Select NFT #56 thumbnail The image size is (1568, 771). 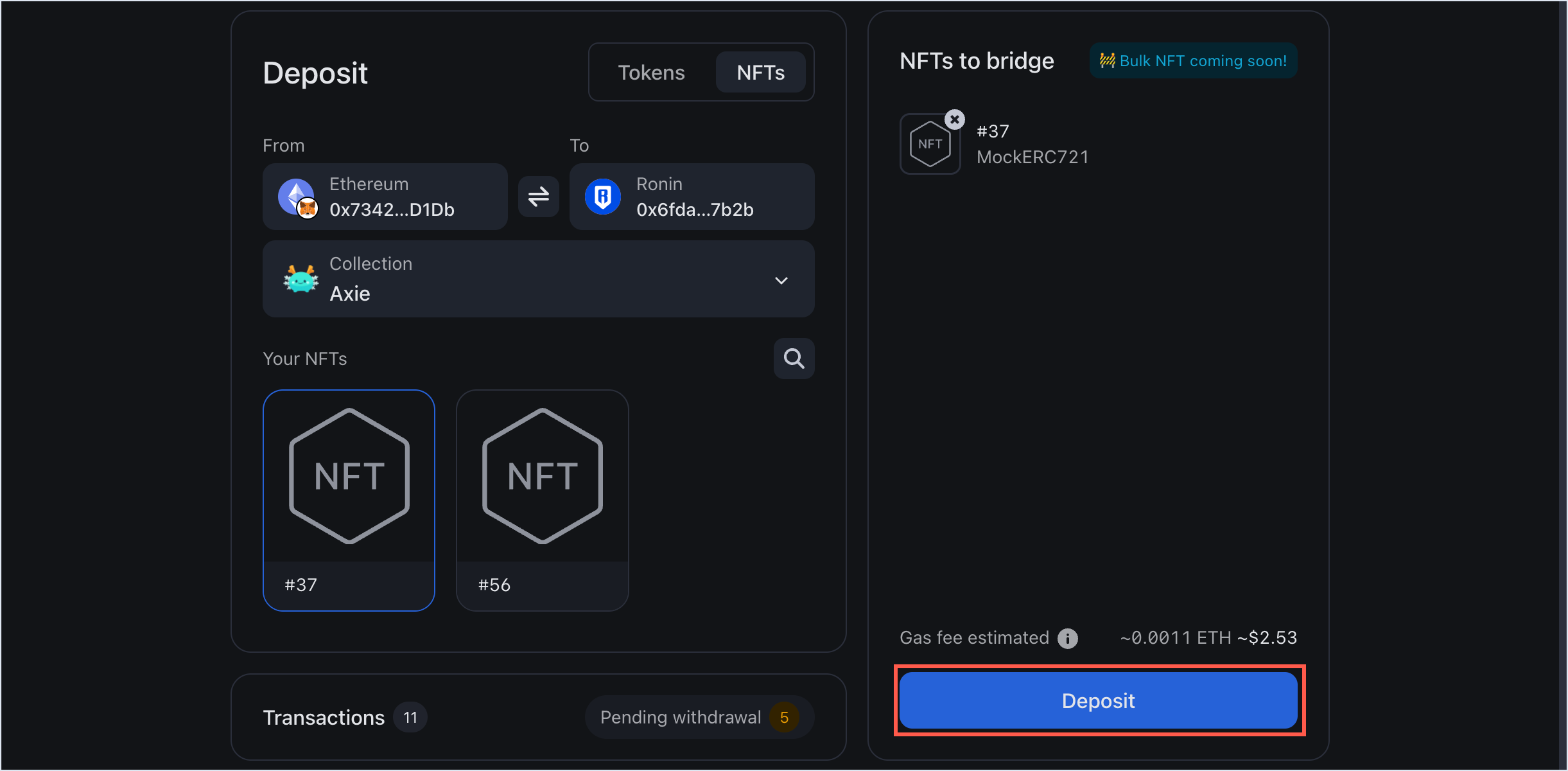pyautogui.click(x=543, y=499)
